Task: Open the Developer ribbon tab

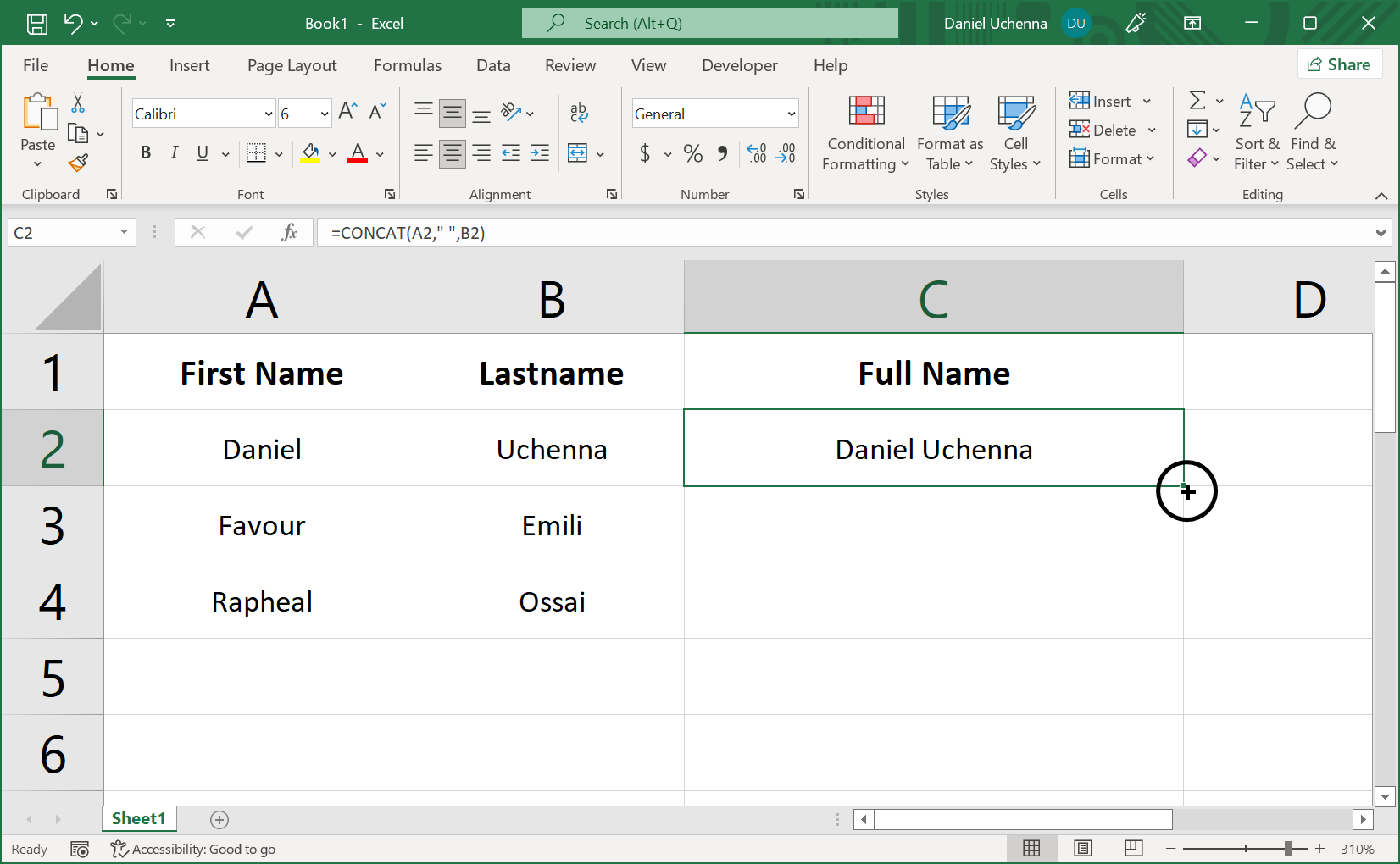Action: click(x=739, y=65)
